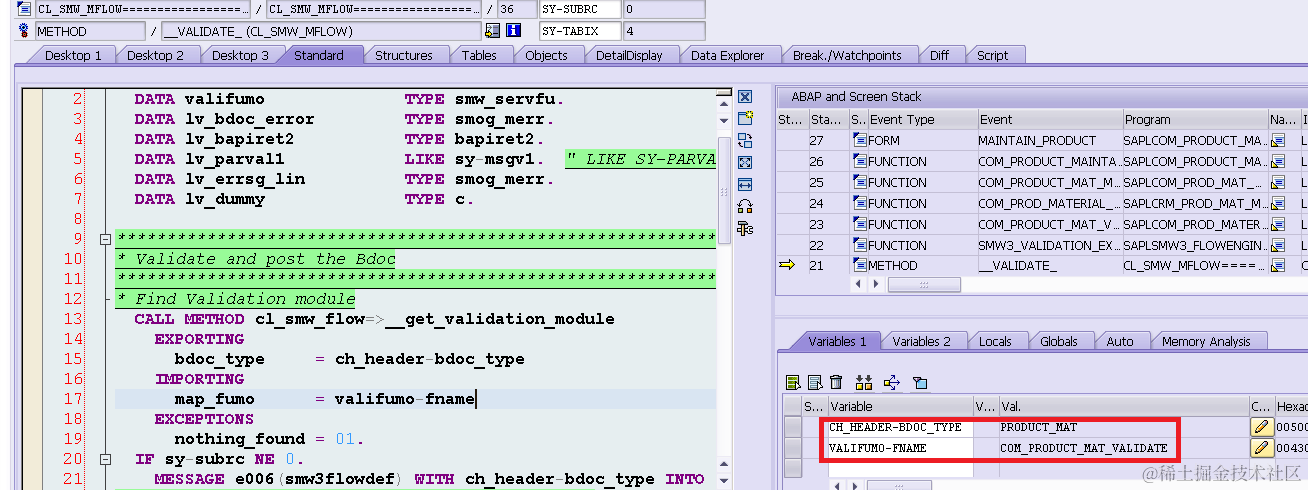Click the trash icon in the variables toolbar
This screenshot has height=490, width=1308.
[837, 382]
